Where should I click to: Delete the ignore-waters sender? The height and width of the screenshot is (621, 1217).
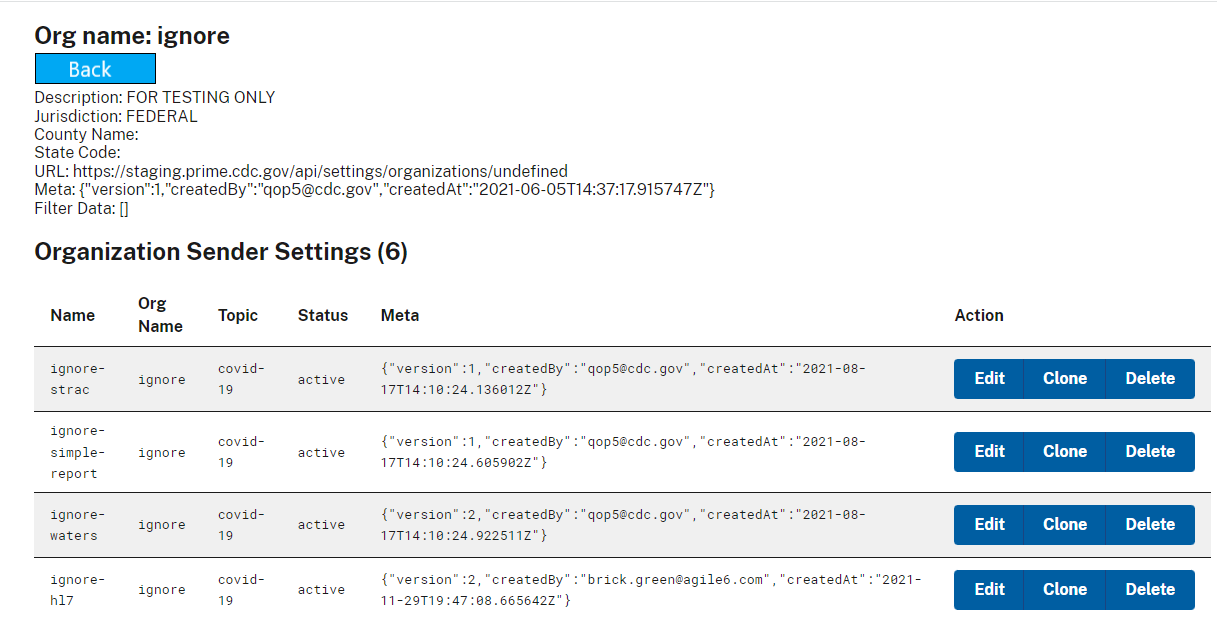coord(1150,524)
